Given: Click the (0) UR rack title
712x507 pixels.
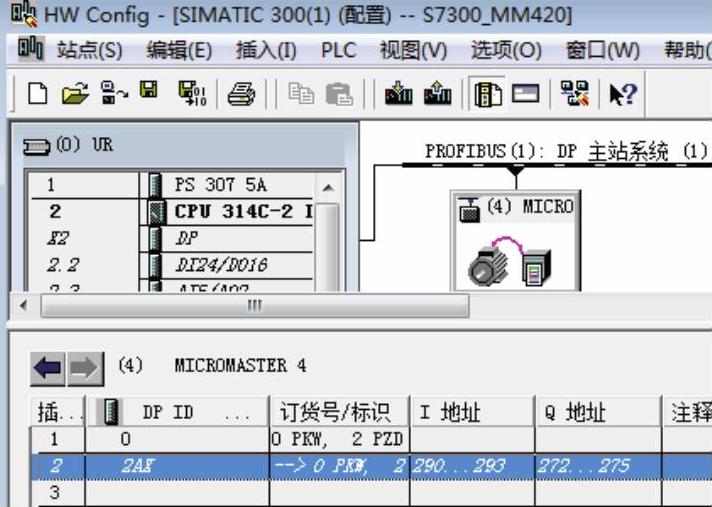Looking at the screenshot, I should point(84,145).
